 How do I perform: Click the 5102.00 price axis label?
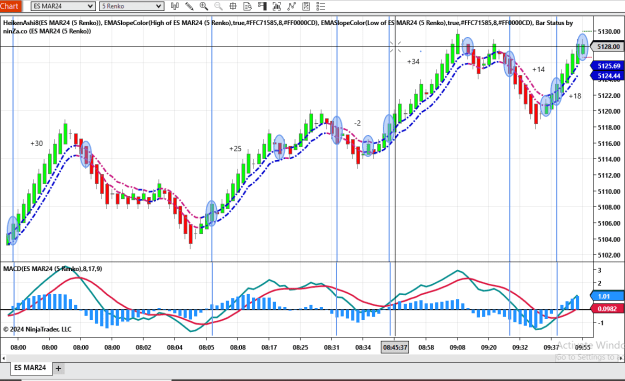click(x=609, y=255)
